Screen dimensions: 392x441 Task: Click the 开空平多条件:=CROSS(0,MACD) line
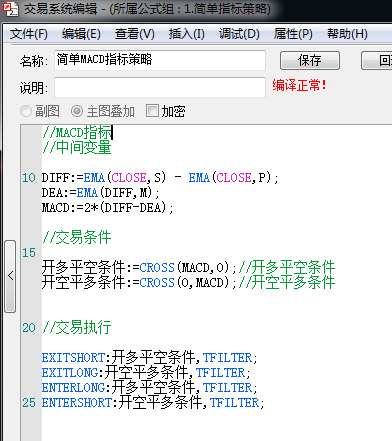(188, 282)
